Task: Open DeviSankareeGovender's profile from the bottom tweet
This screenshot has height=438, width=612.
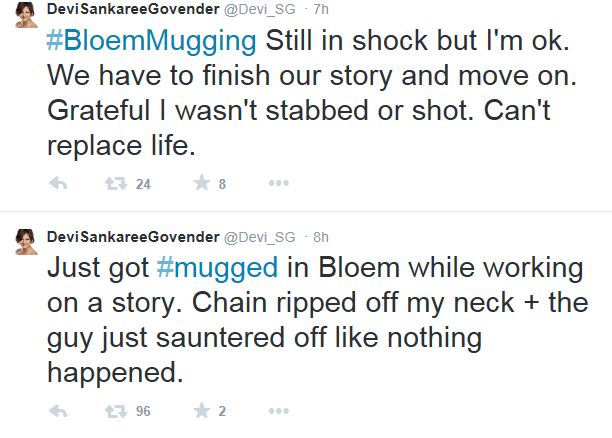Action: click(133, 237)
